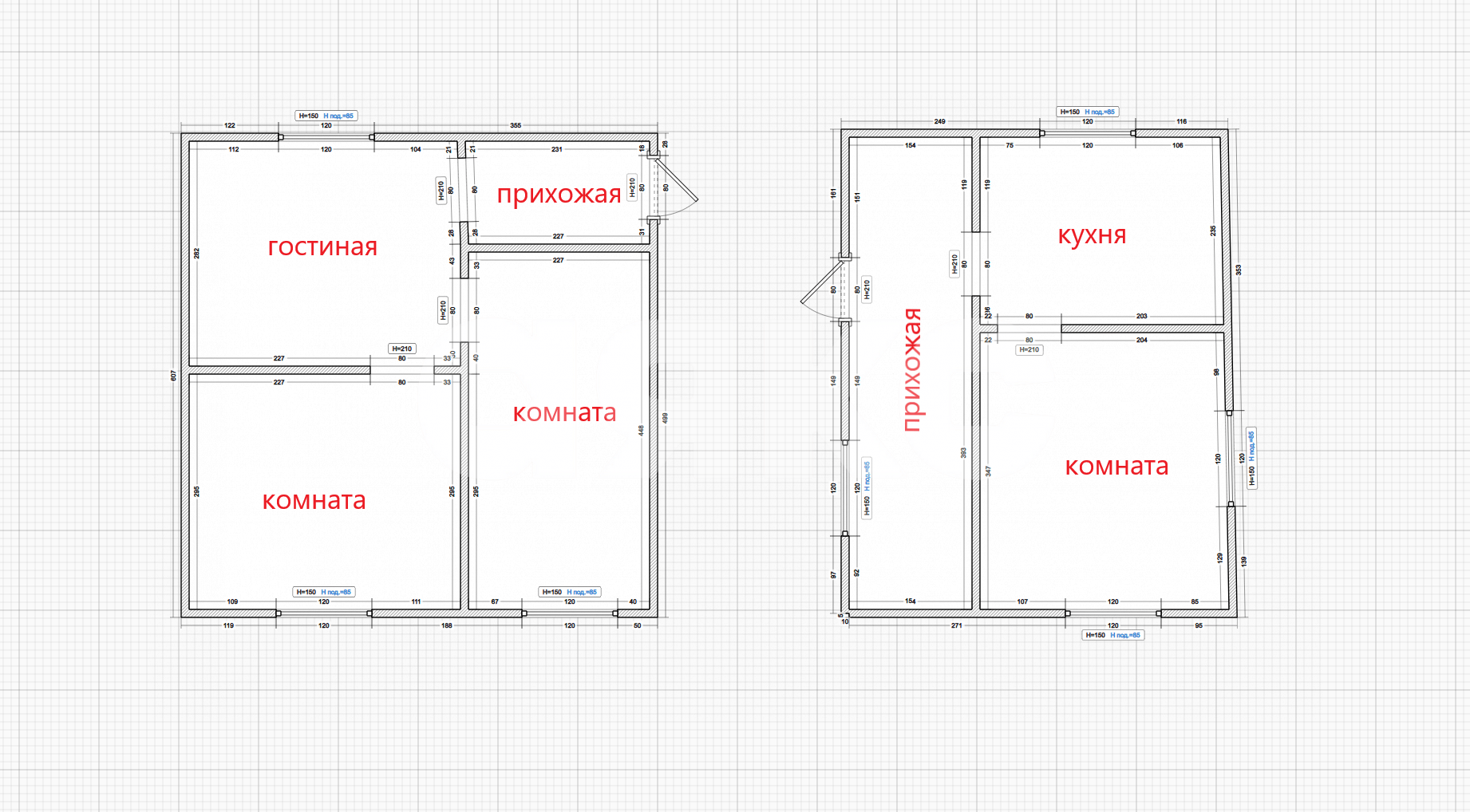This screenshot has width=1470, height=812.
Task: Select the 355 dimension on the left plan
Action: pos(516,125)
